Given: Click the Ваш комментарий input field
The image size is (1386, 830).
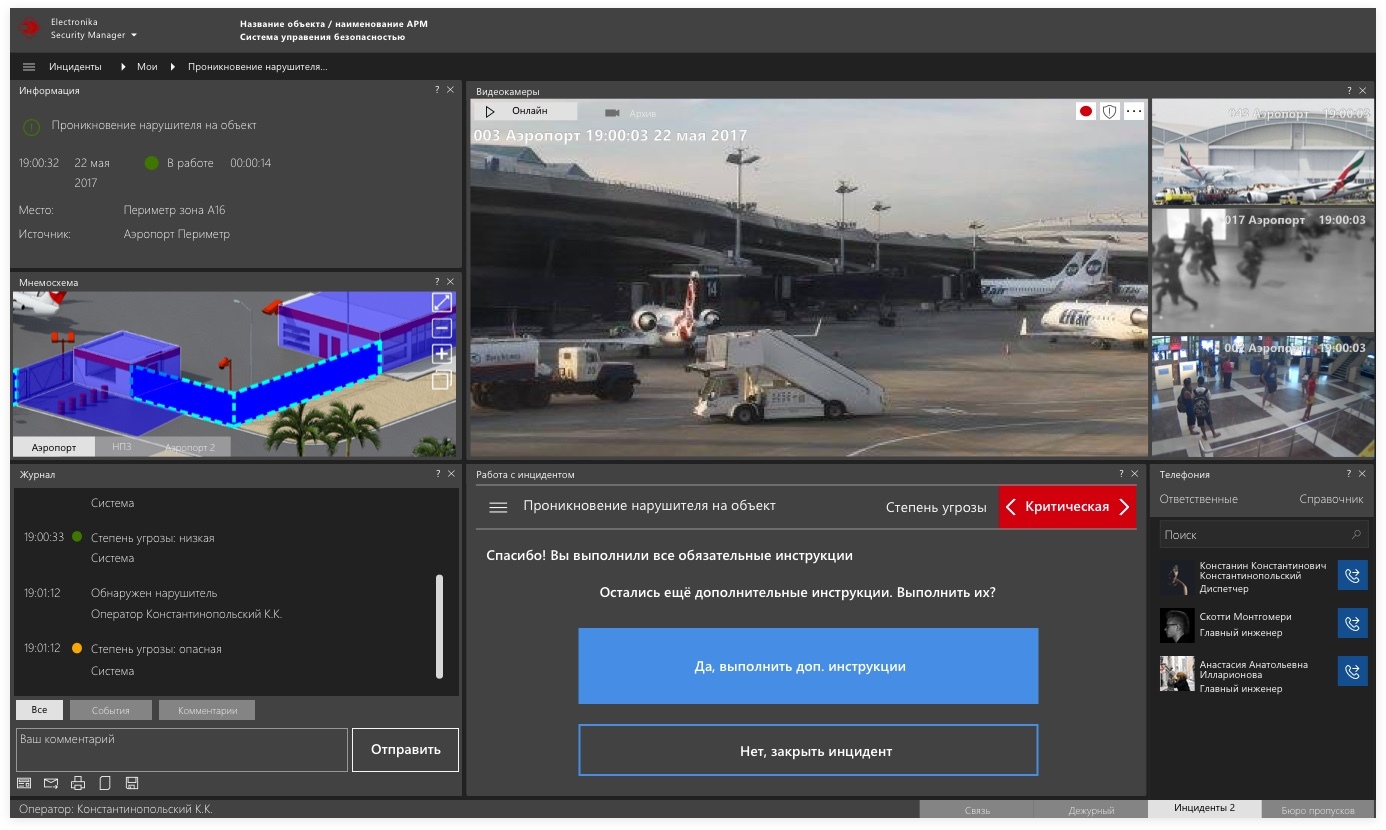Looking at the screenshot, I should click(182, 750).
